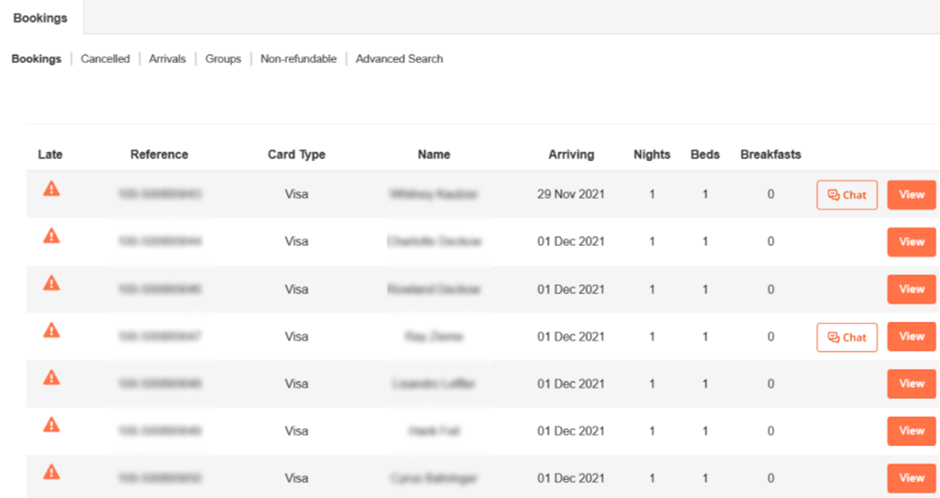This screenshot has width=940, height=498.
Task: Click the late warning icon in Ray's row
Action: coord(52,330)
